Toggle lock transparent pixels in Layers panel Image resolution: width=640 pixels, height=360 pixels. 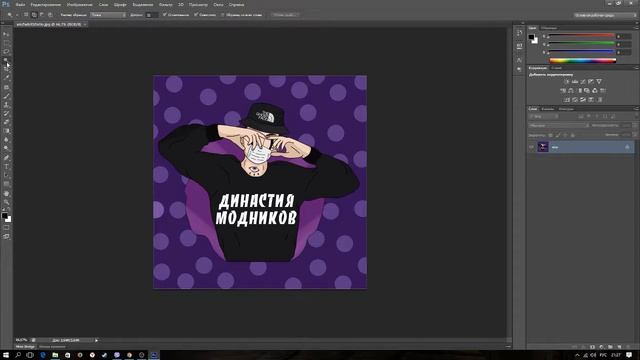tap(550, 135)
